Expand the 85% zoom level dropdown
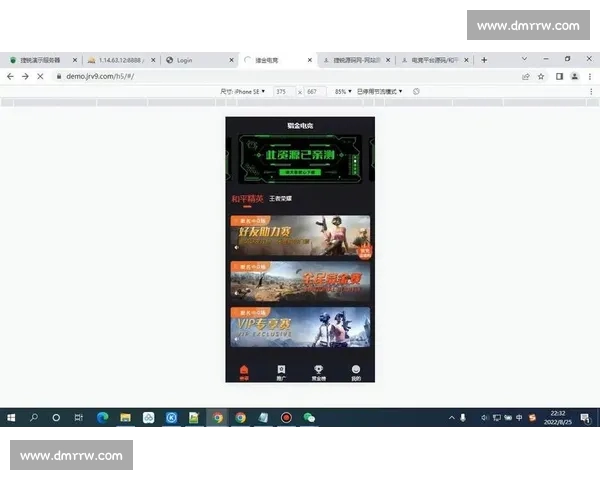Viewport: 600px width, 480px height. (x=341, y=91)
